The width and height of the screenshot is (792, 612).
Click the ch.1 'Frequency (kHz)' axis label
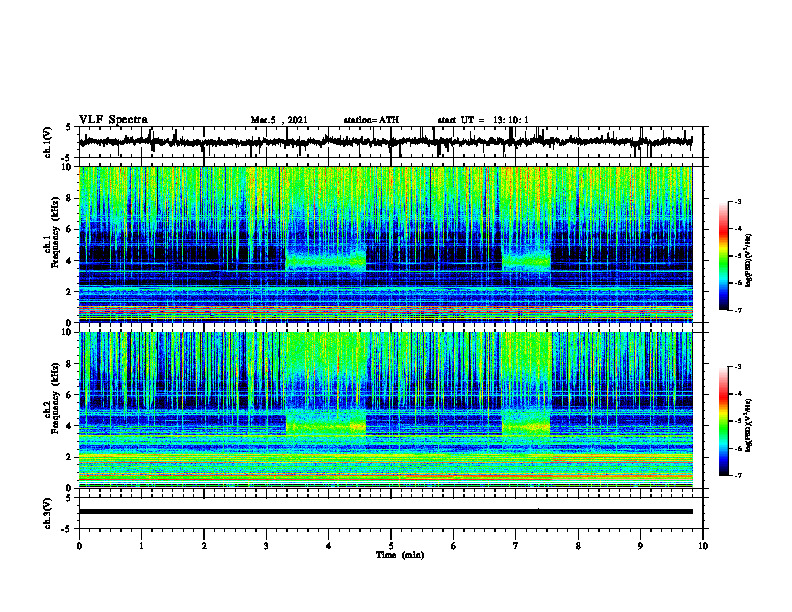tap(55, 231)
